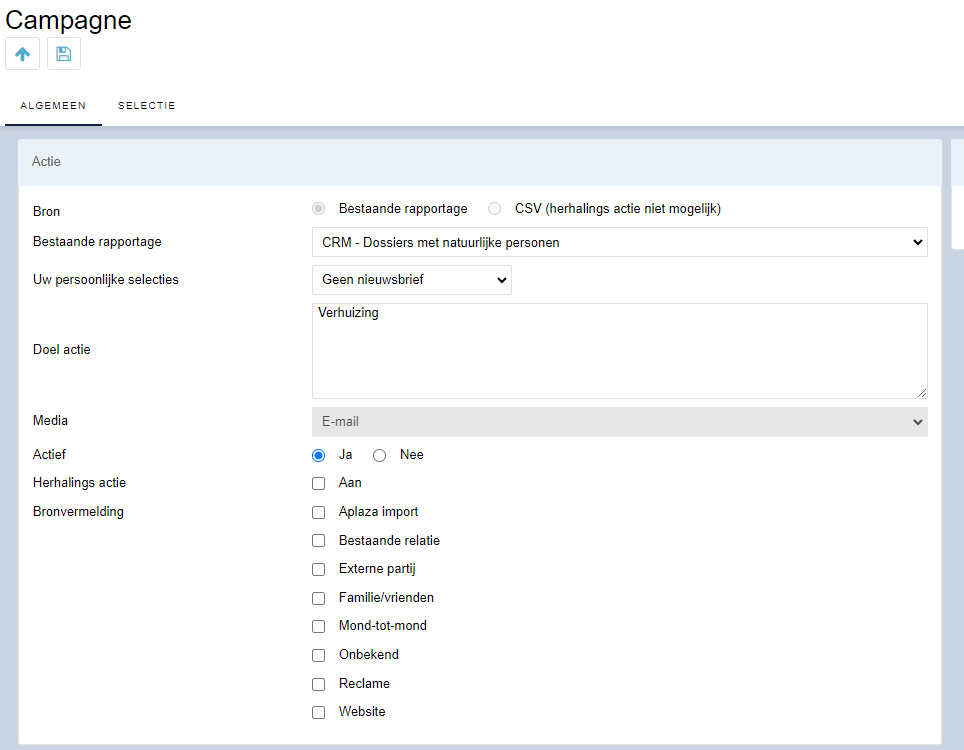Select the Onbekend checkbox
The height and width of the screenshot is (750, 964).
(318, 655)
